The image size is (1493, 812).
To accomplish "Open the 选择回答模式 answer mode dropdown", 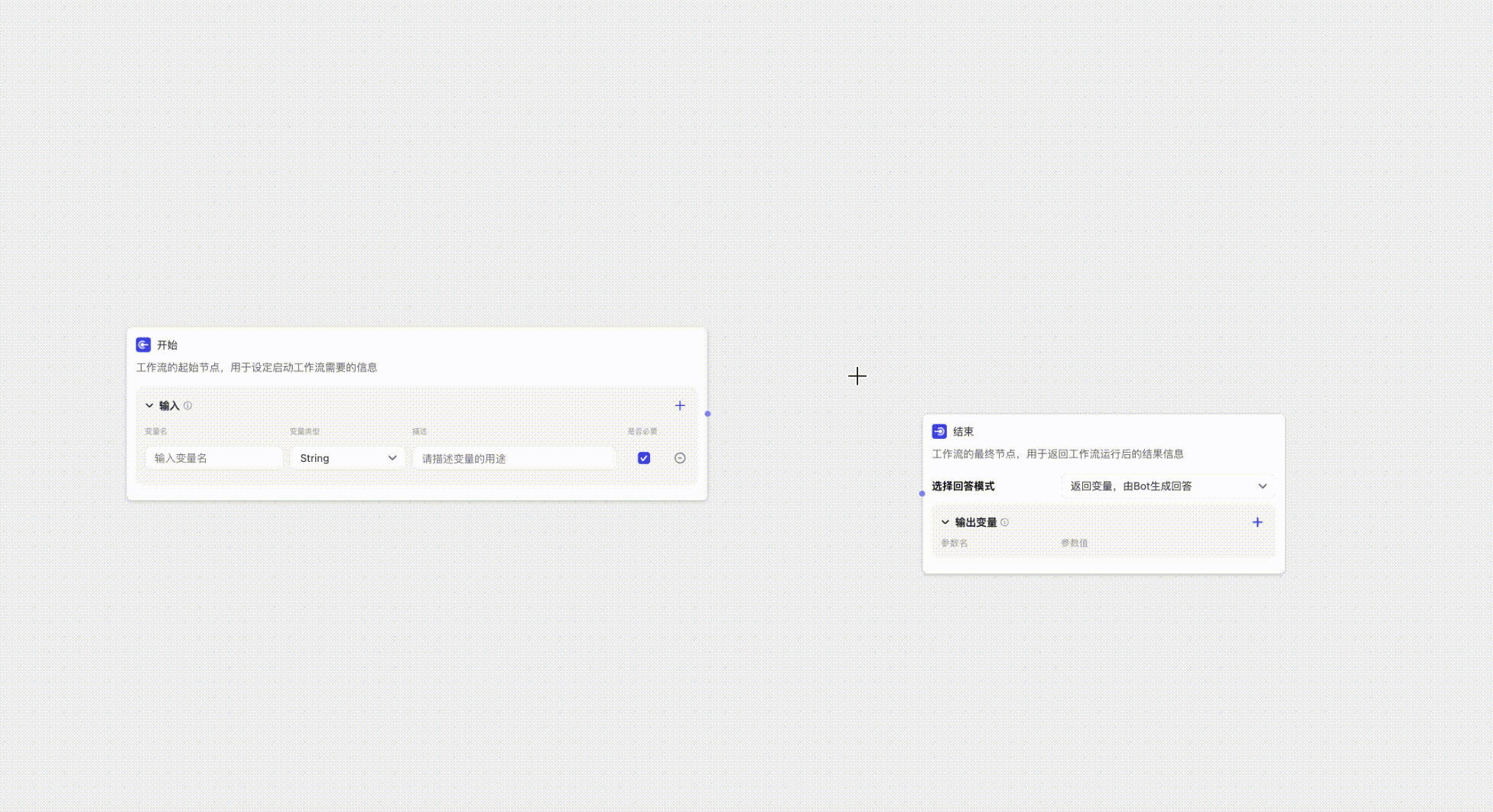I will point(1167,486).
